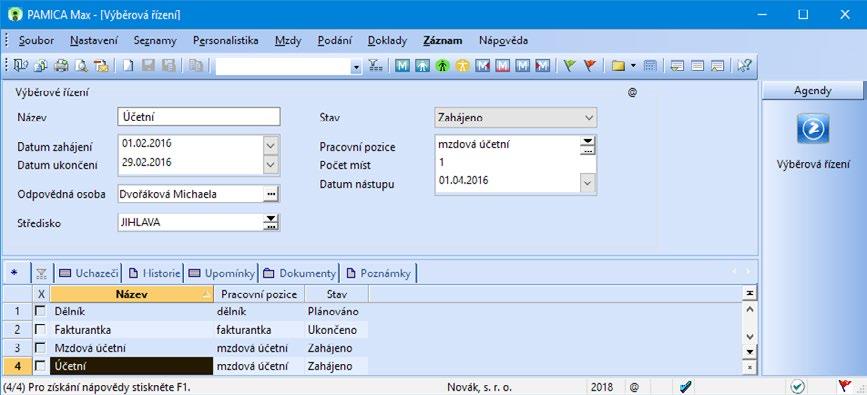The height and width of the screenshot is (395, 867).
Task: Open the Záznam menu
Action: click(x=443, y=40)
